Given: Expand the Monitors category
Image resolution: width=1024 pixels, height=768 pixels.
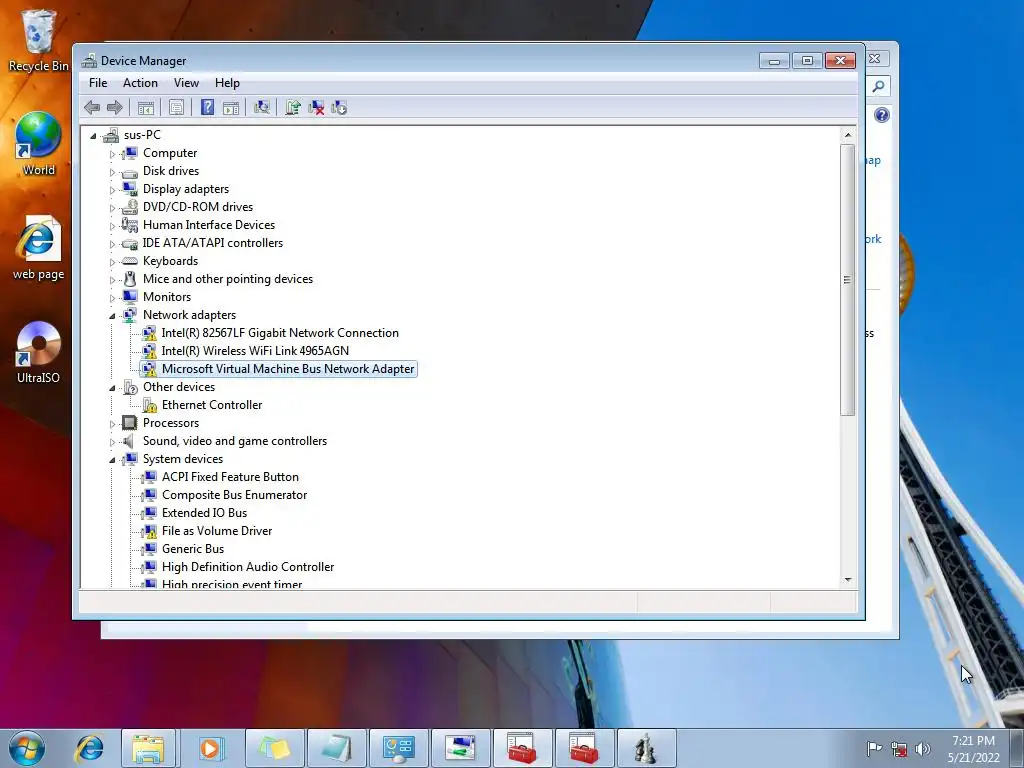Looking at the screenshot, I should click(x=112, y=298).
